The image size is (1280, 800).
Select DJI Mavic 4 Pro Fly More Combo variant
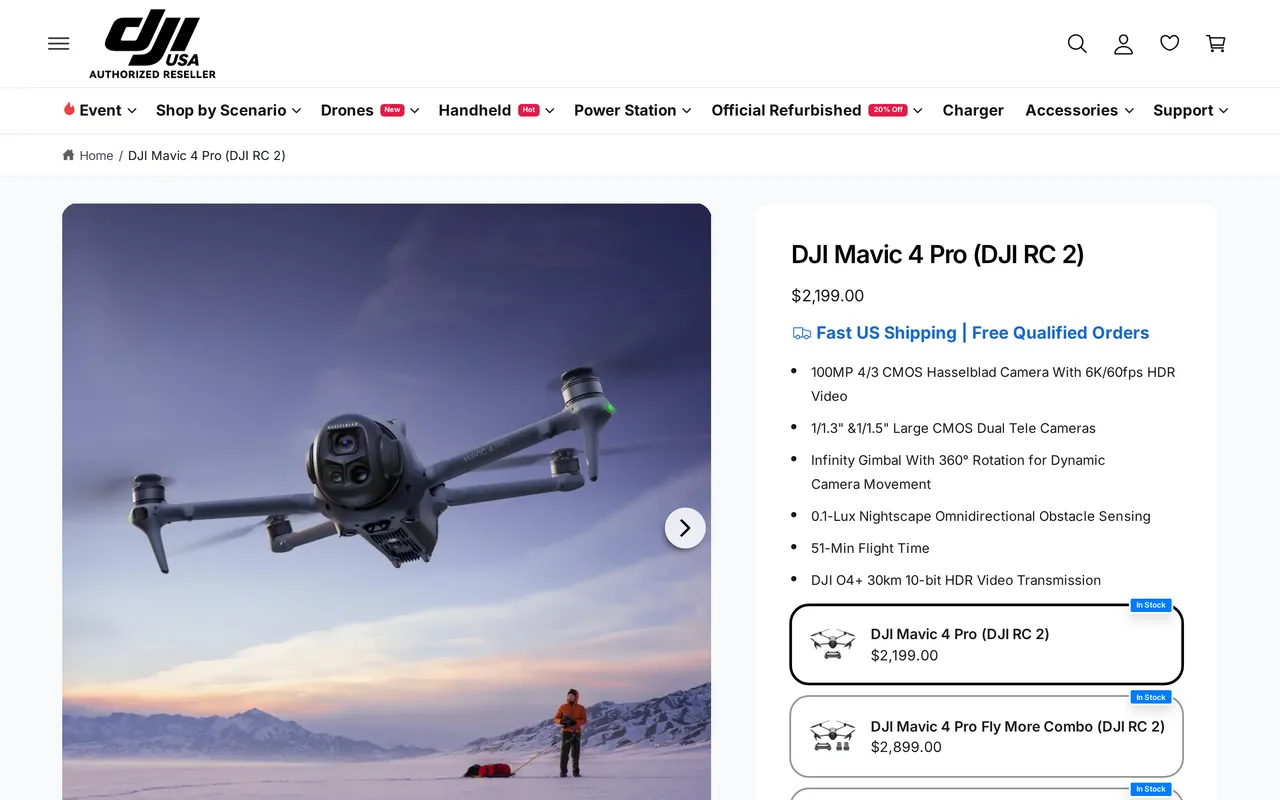click(x=986, y=736)
